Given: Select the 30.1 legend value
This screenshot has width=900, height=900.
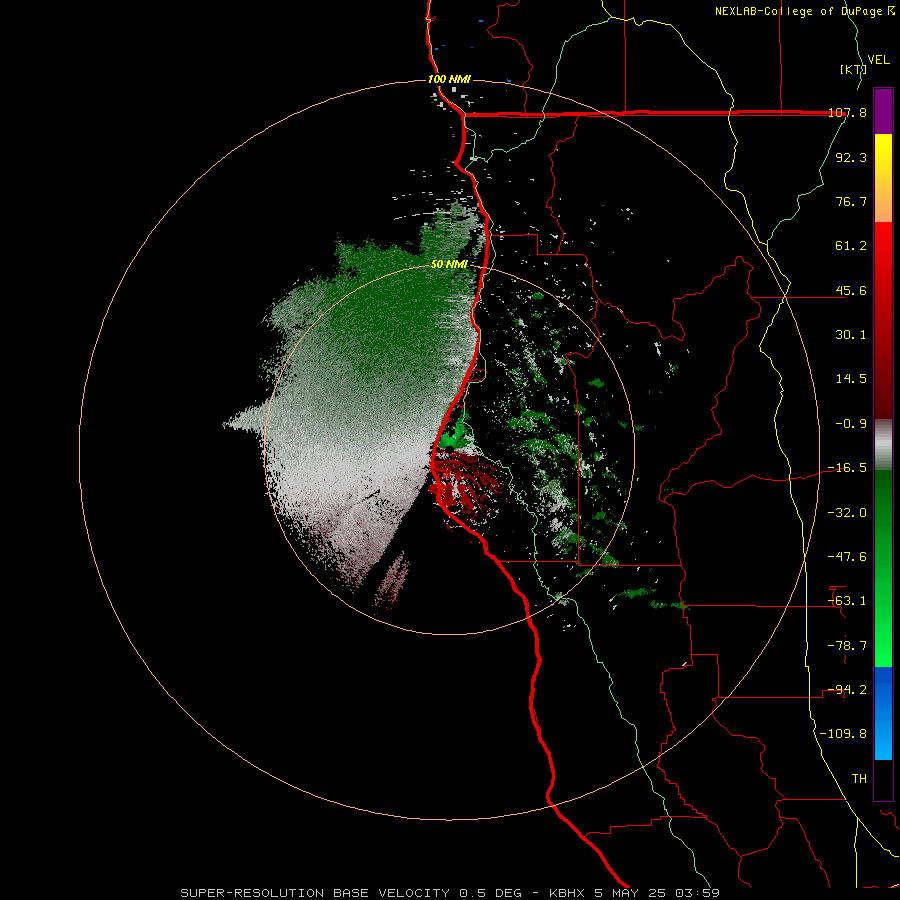Looking at the screenshot, I should coord(851,335).
